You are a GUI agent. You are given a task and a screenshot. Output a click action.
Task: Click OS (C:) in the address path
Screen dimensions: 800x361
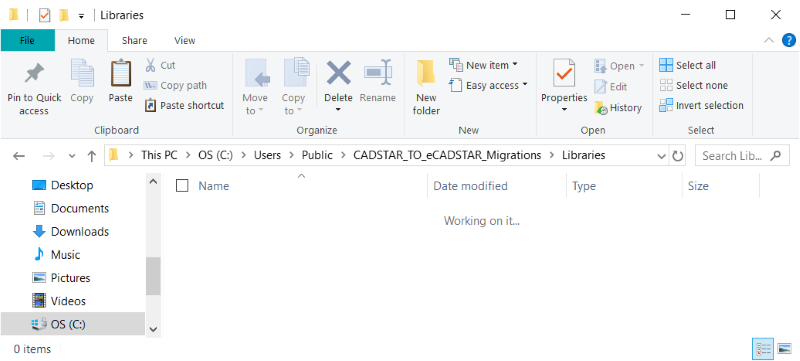point(216,156)
